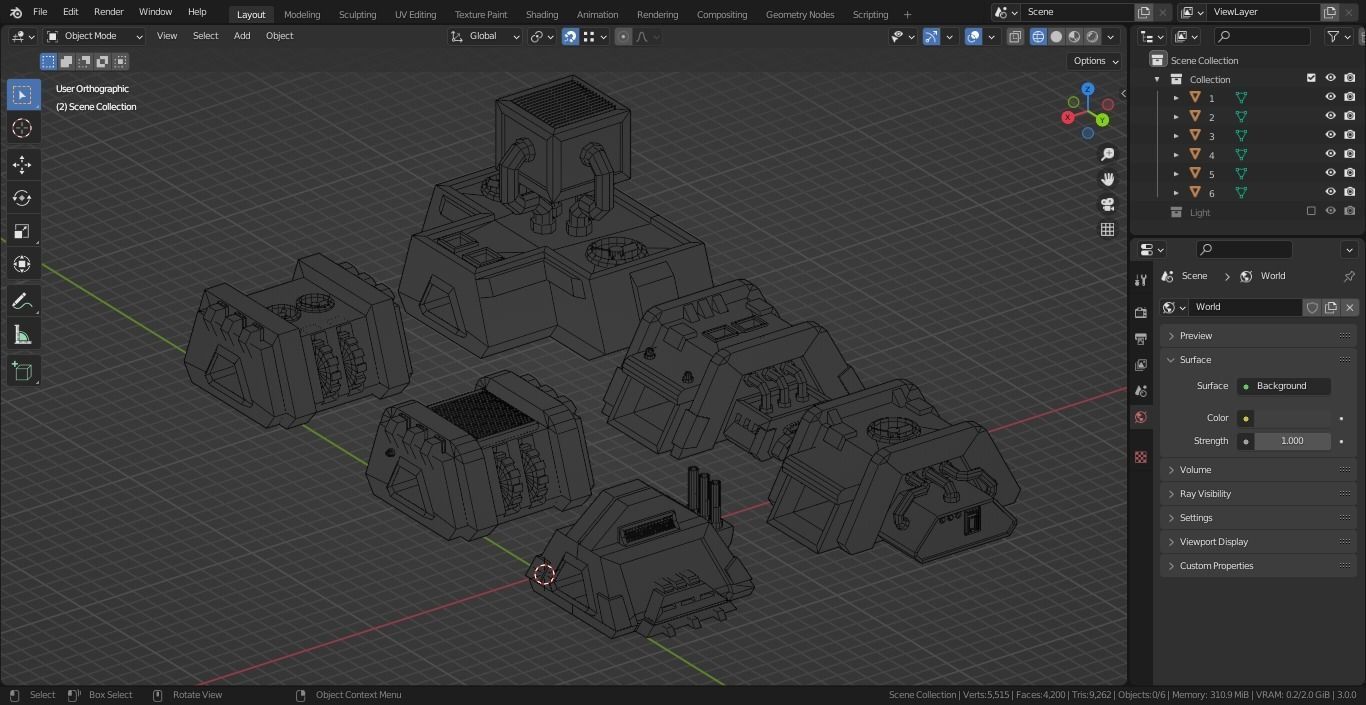Switch viewport to Solid shading mode
Screen dimensions: 1366x705
(x=1056, y=36)
